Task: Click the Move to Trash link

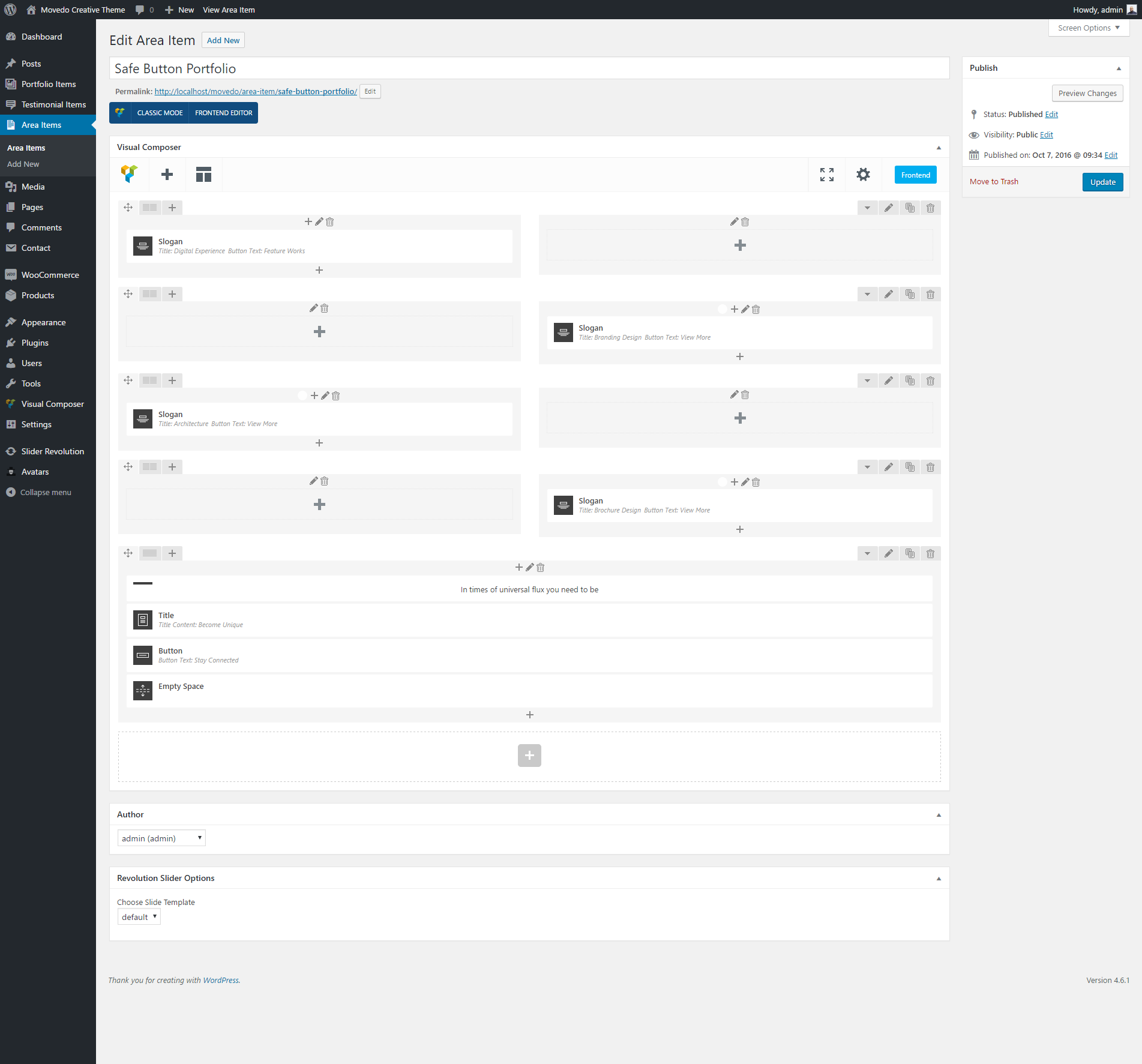Action: (993, 182)
